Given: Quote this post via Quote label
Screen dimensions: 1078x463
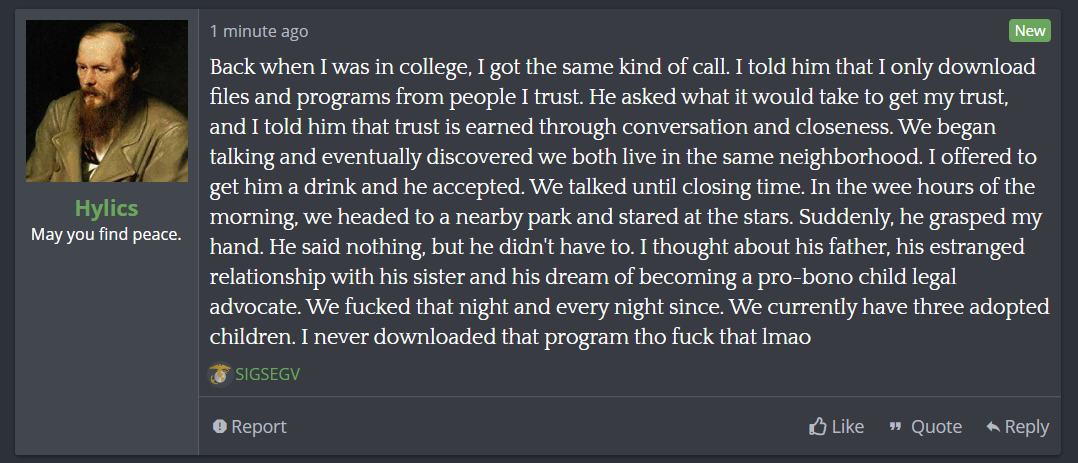Looking at the screenshot, I should [936, 427].
